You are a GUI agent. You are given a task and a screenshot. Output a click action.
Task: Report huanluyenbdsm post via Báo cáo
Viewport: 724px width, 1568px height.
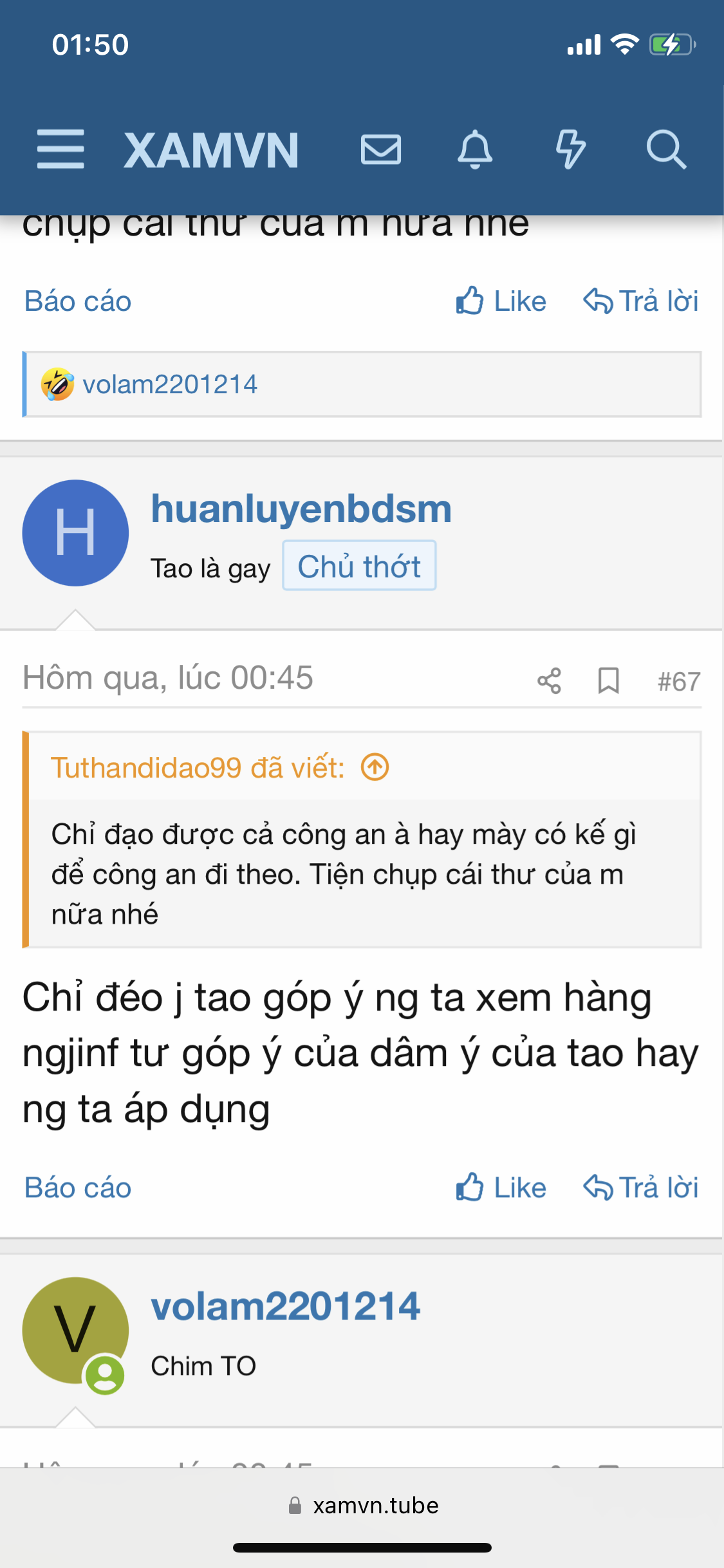point(78,1188)
